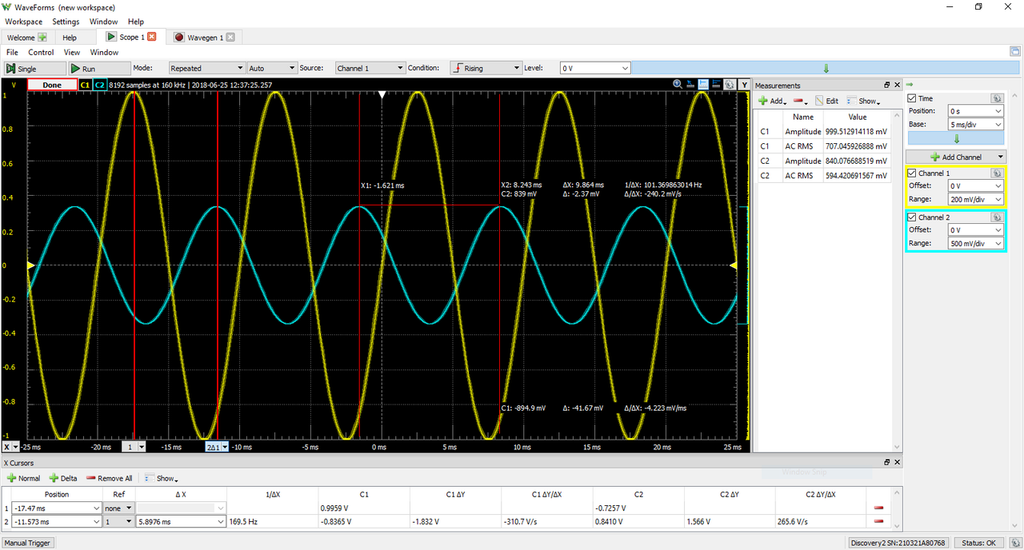Switch to the Wavegen 1 tab

[x=204, y=37]
